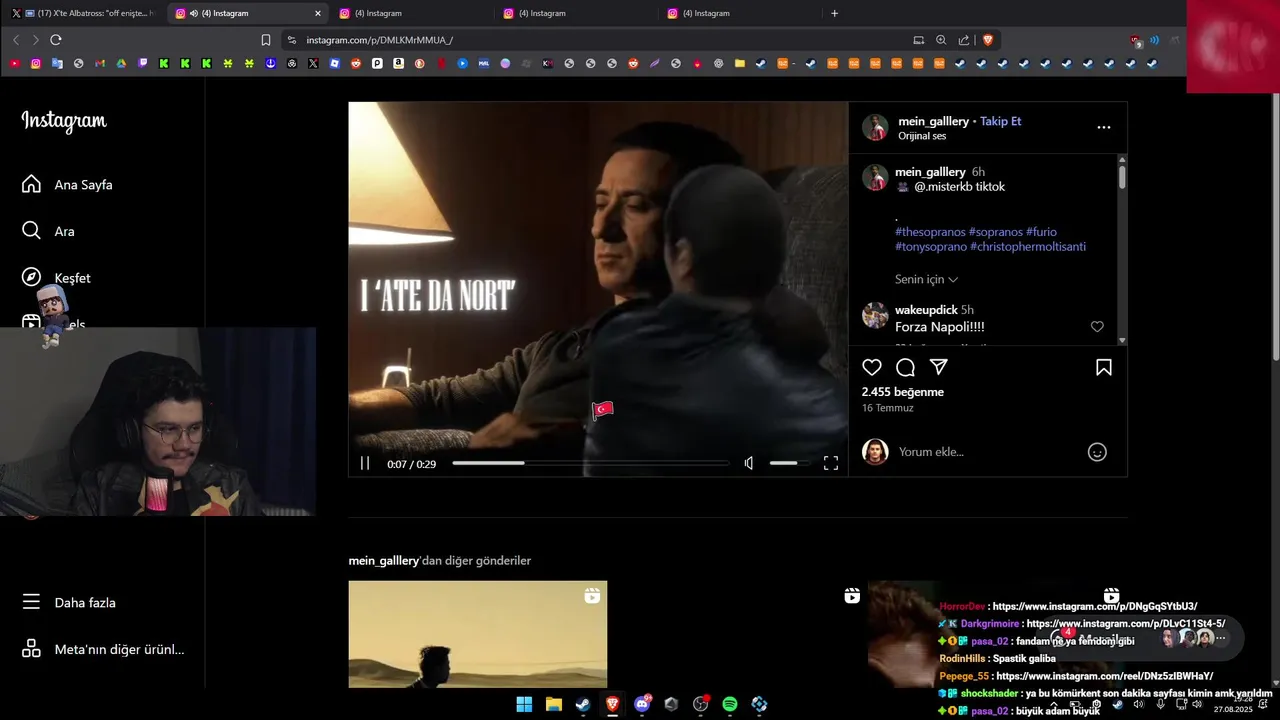Open the #thesopranos hashtag link
This screenshot has width=1280, height=720.
(930, 232)
